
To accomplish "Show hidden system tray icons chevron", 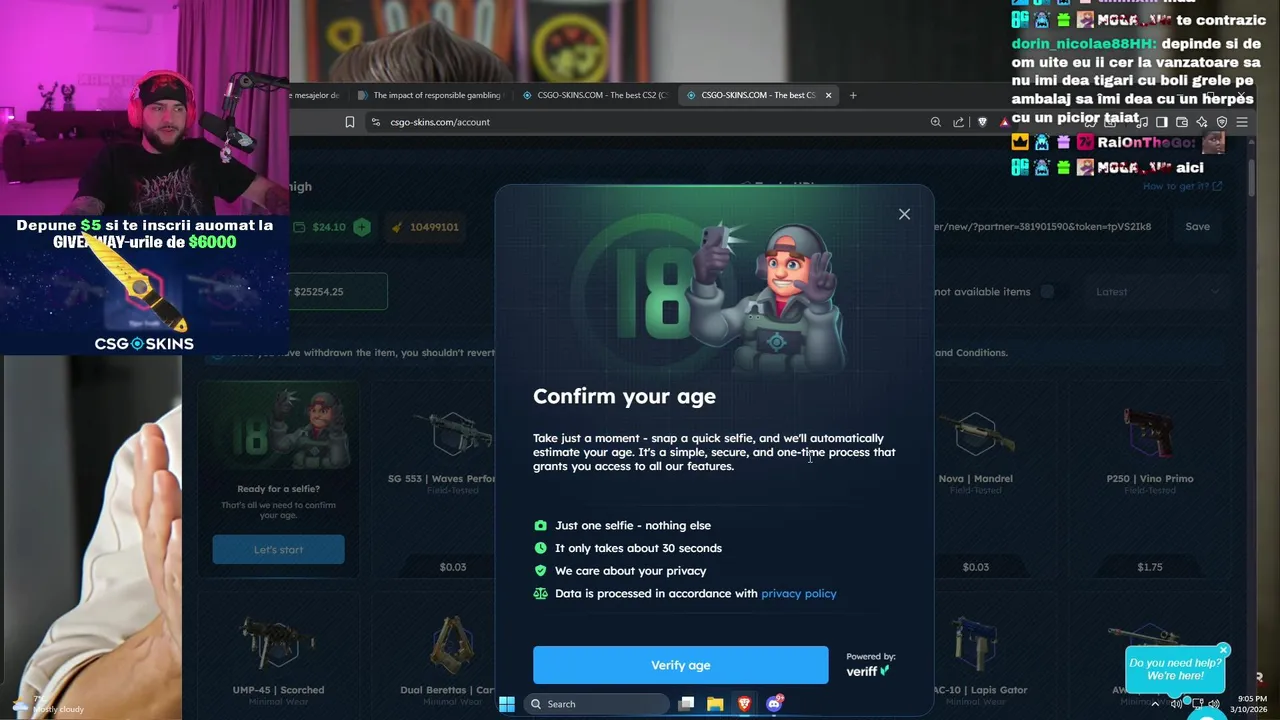I will 1155,704.
